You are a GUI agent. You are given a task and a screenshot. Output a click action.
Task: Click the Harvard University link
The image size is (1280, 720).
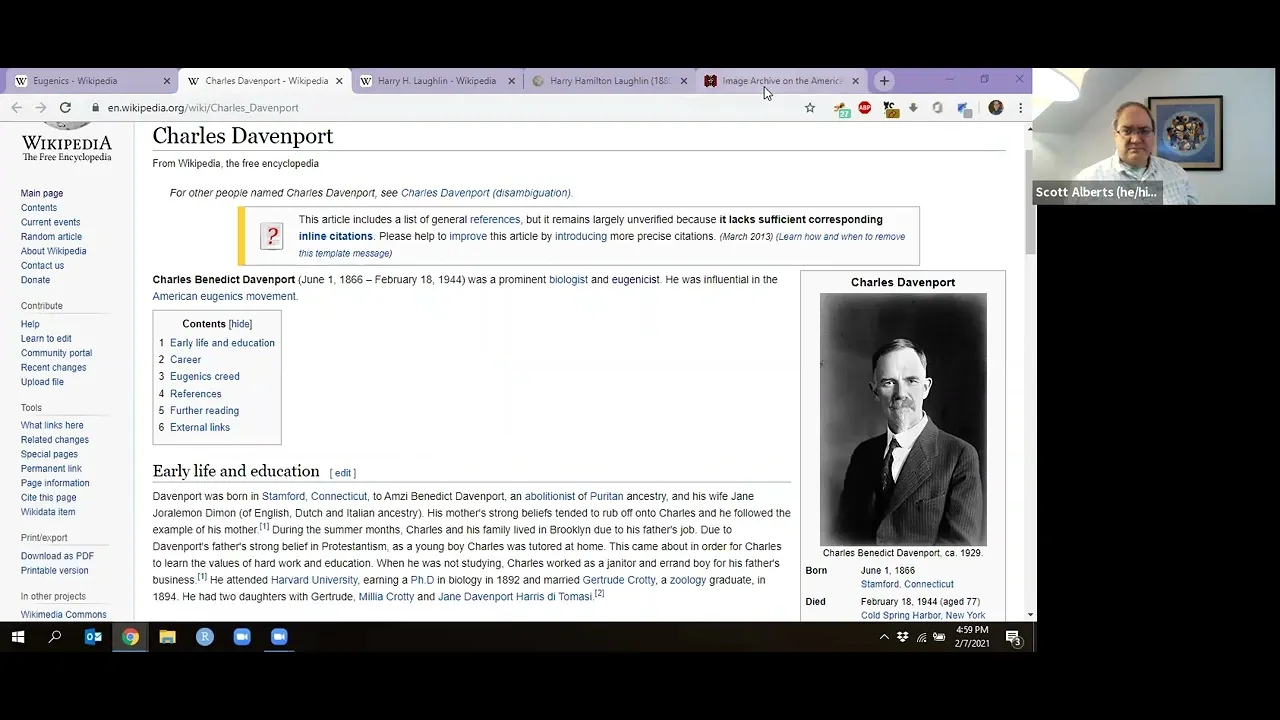(314, 580)
